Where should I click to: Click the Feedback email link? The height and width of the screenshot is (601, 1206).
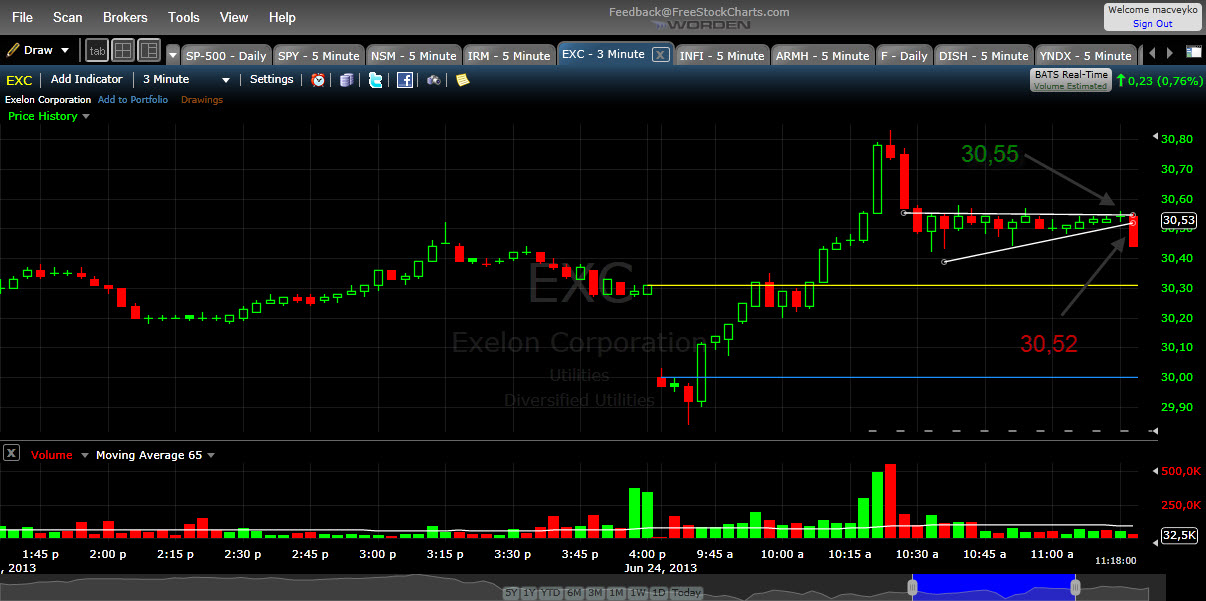(x=699, y=12)
